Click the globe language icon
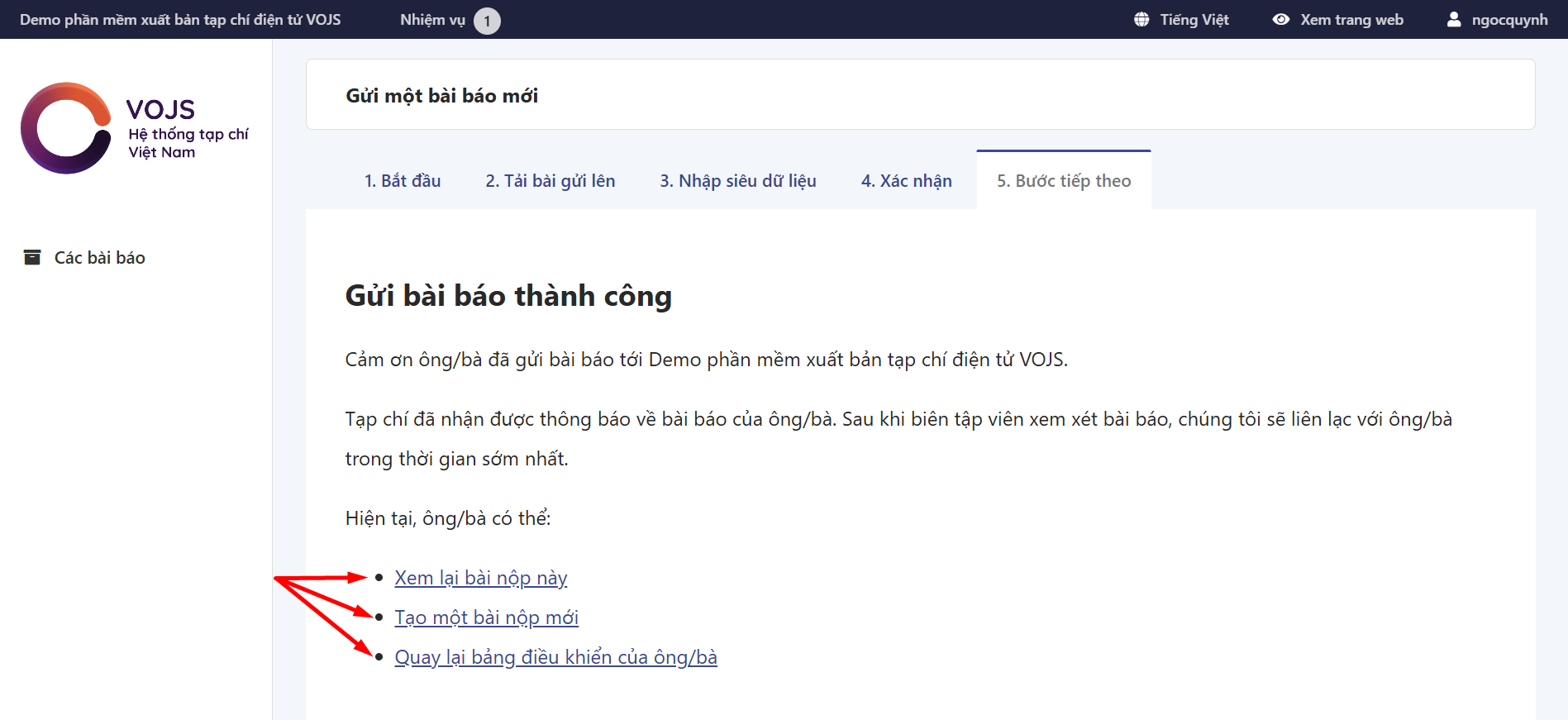The width and height of the screenshot is (1568, 720). 1141,20
